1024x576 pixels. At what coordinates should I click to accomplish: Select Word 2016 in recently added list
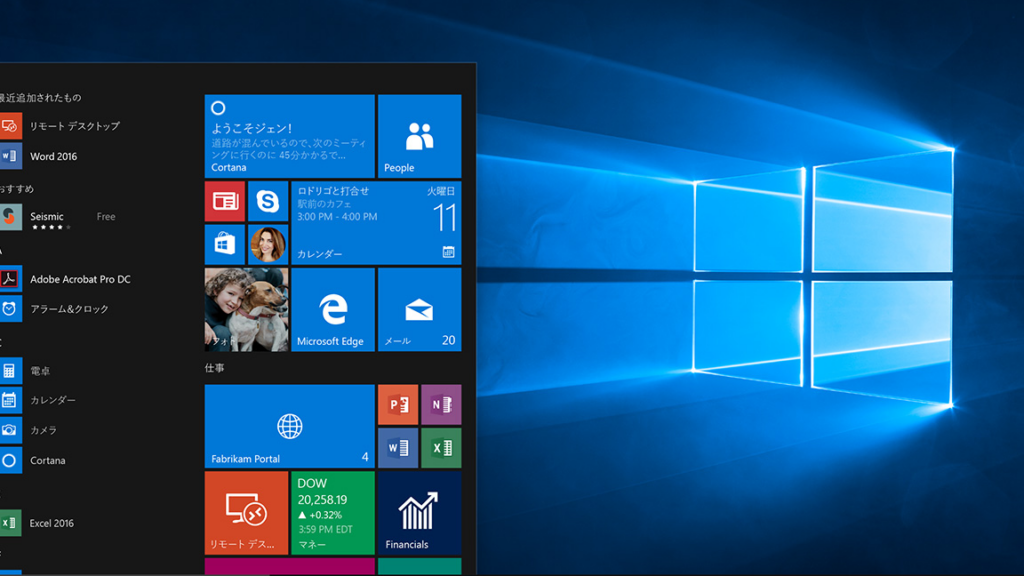coord(53,156)
